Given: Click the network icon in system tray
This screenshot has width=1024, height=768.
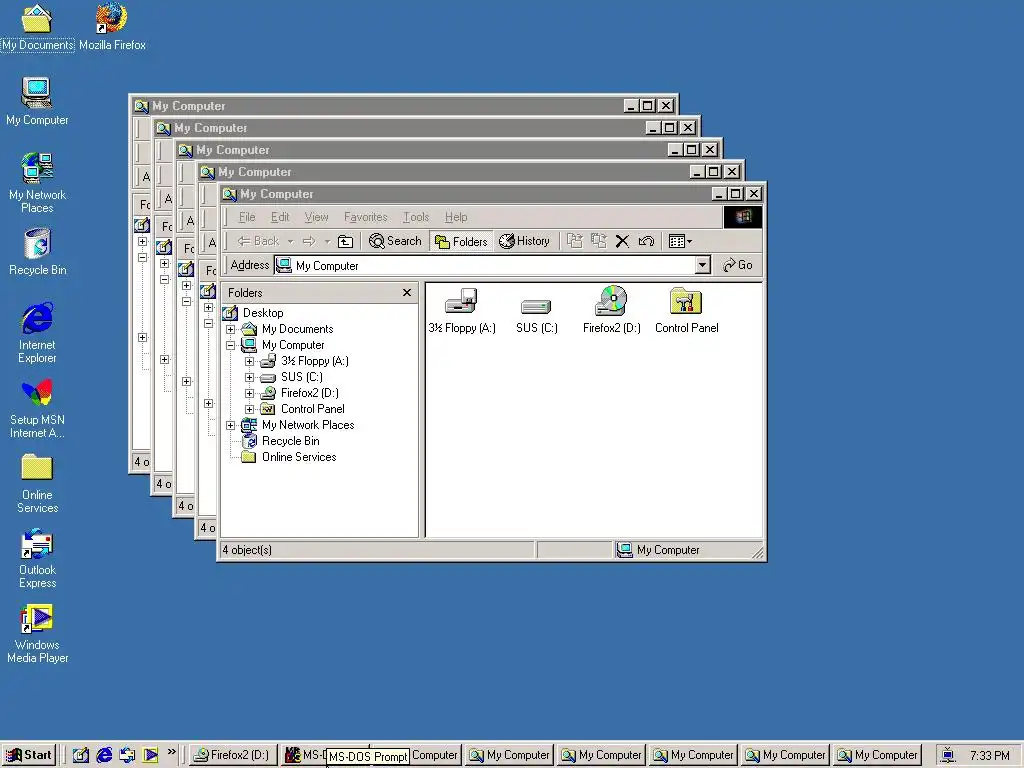Looking at the screenshot, I should click(x=948, y=755).
